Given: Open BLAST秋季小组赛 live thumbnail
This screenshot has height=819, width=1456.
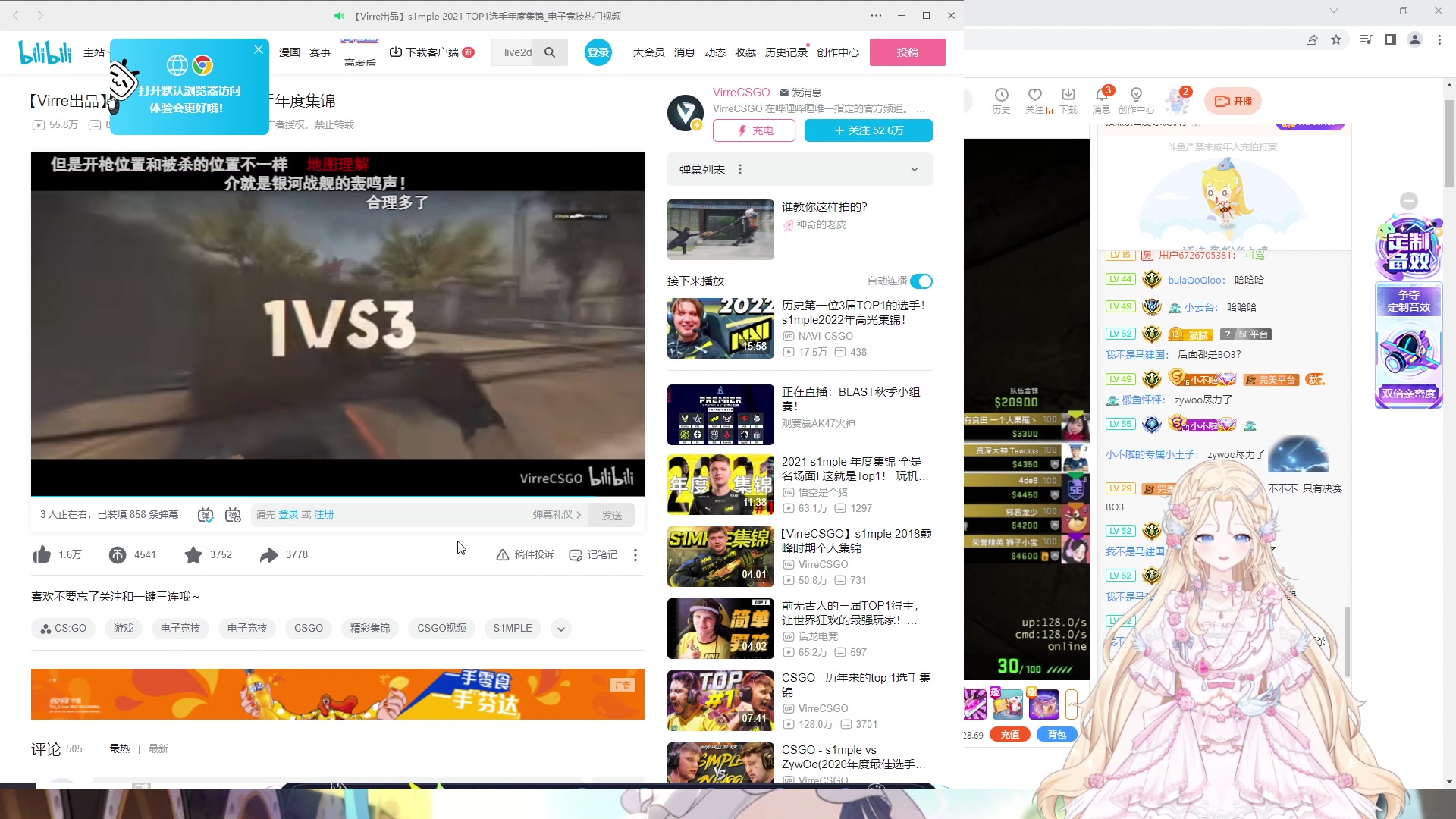Looking at the screenshot, I should tap(720, 415).
